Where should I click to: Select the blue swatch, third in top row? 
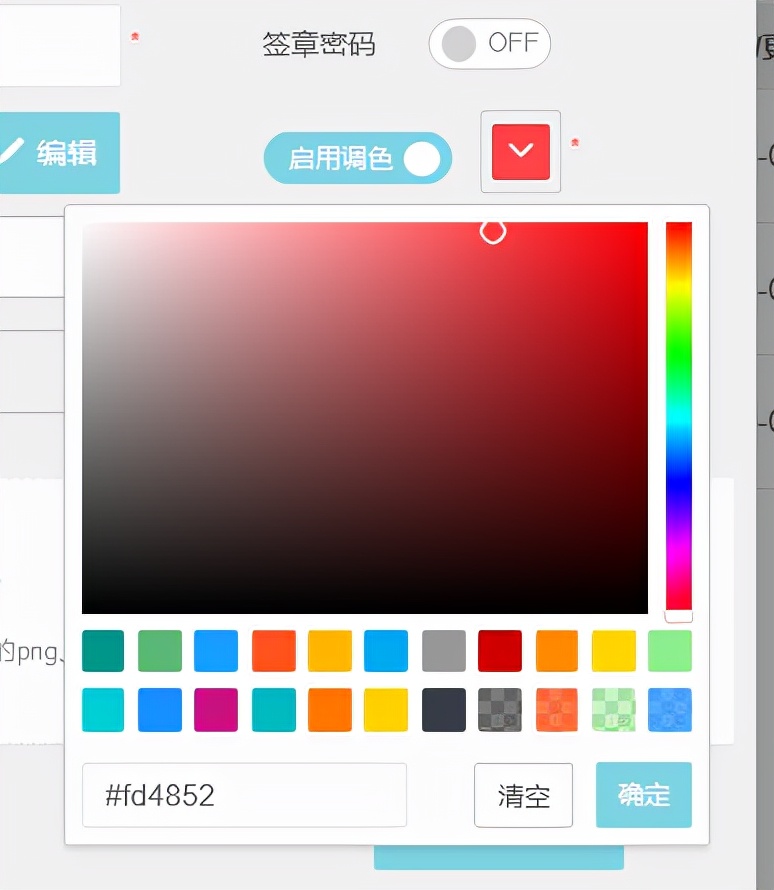click(216, 650)
